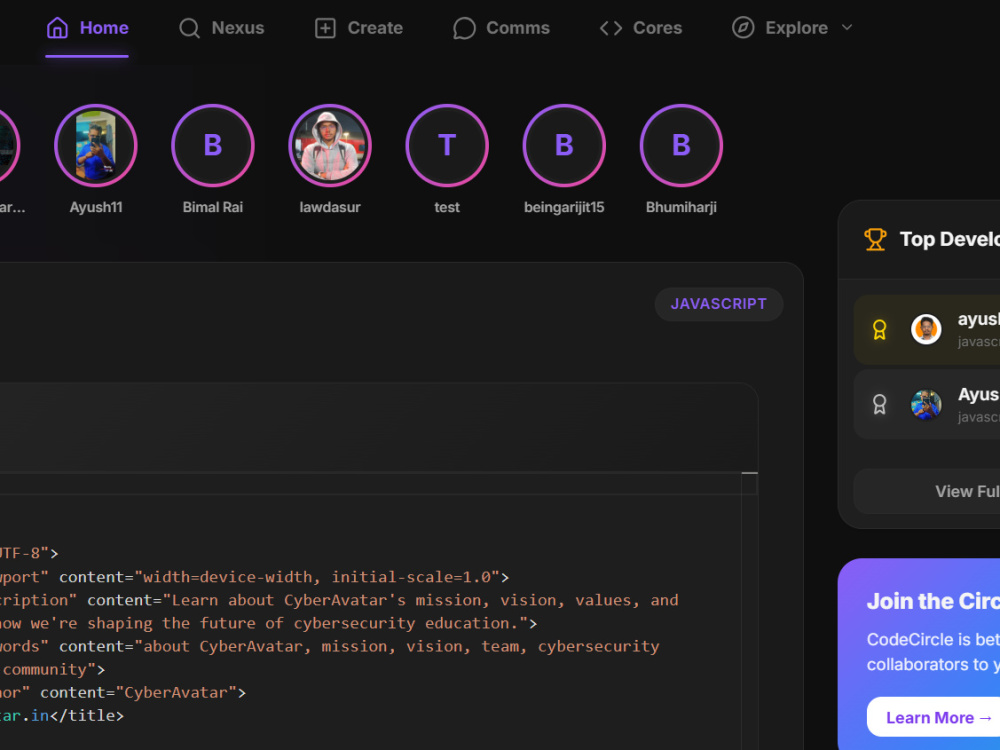Image resolution: width=1000 pixels, height=750 pixels.
Task: Click the code block vertical scrollbar
Action: coord(749,611)
